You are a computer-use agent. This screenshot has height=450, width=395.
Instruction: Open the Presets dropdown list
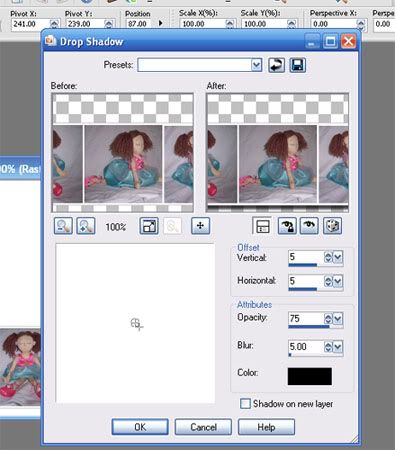[256, 65]
